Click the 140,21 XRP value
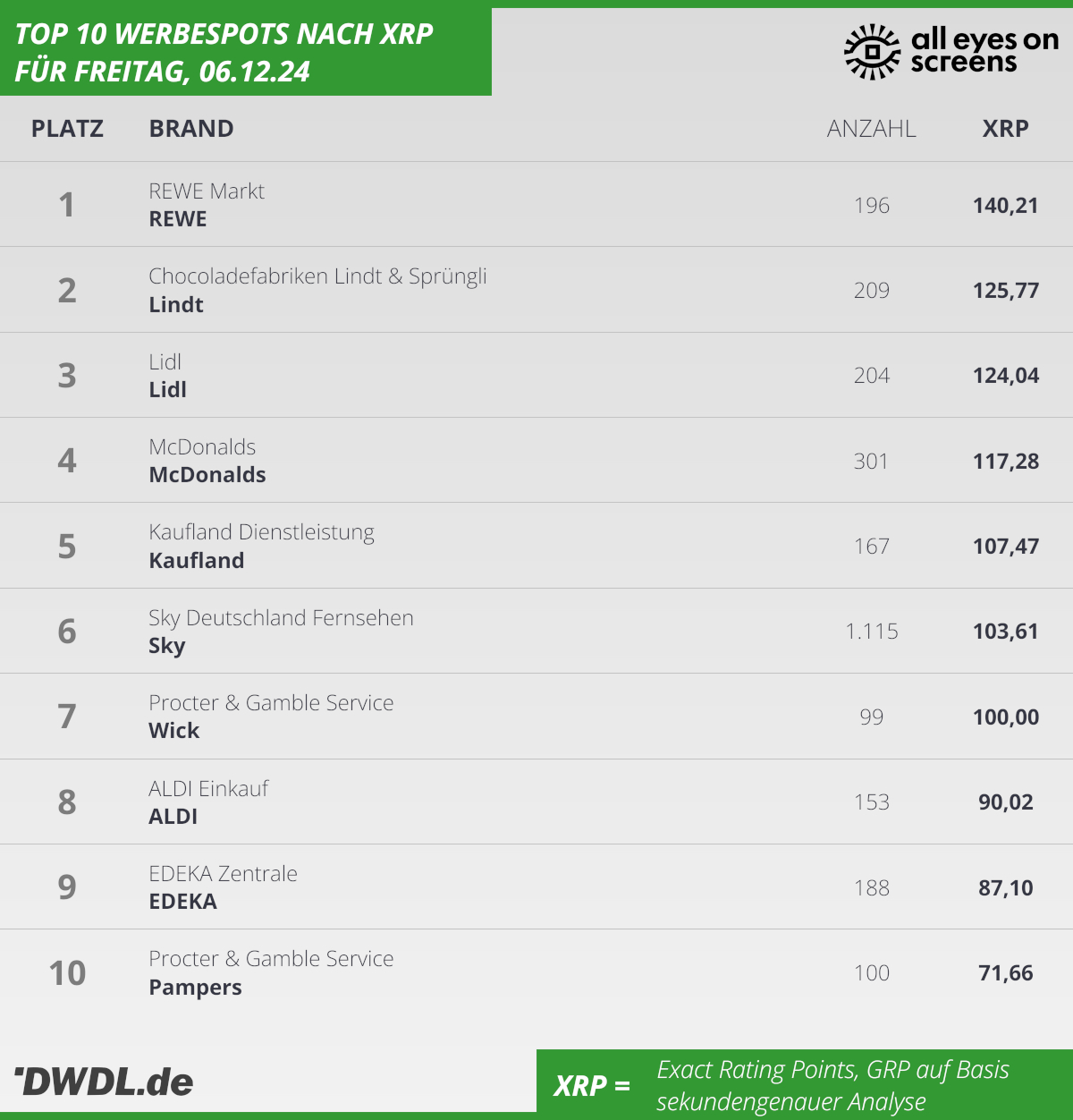Viewport: 1073px width, 1120px height. (1006, 206)
